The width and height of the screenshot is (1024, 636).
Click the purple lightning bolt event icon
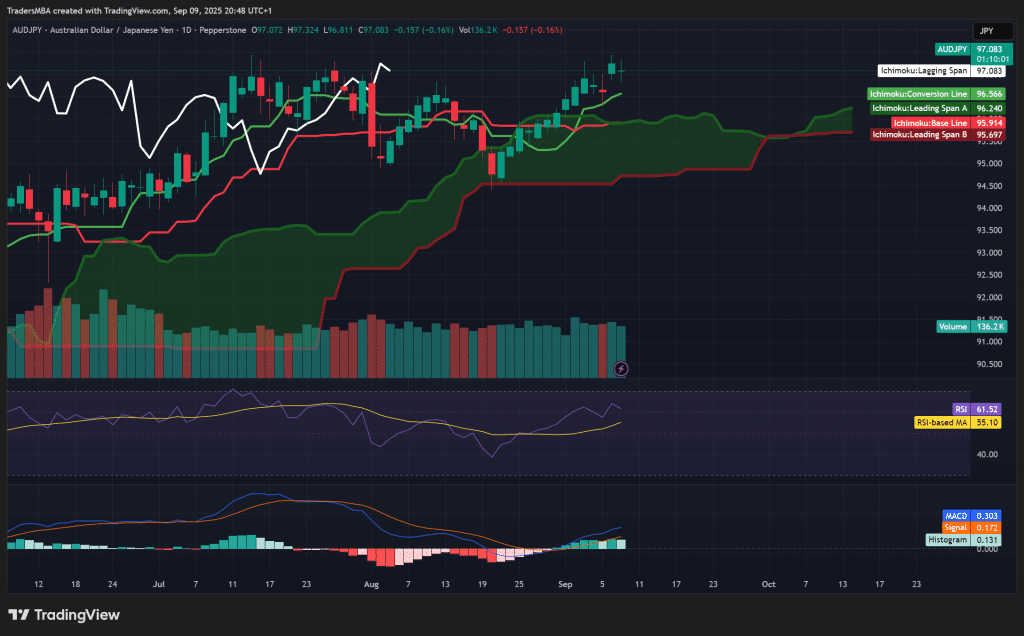(621, 369)
